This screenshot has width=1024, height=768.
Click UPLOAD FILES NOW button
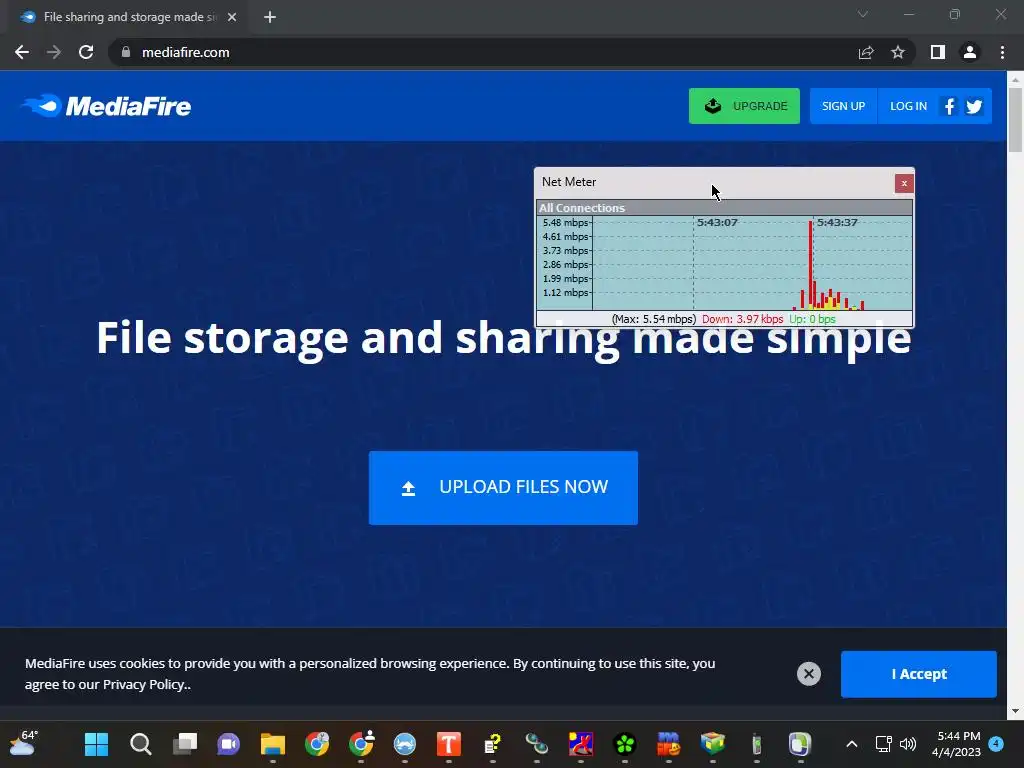tap(503, 487)
